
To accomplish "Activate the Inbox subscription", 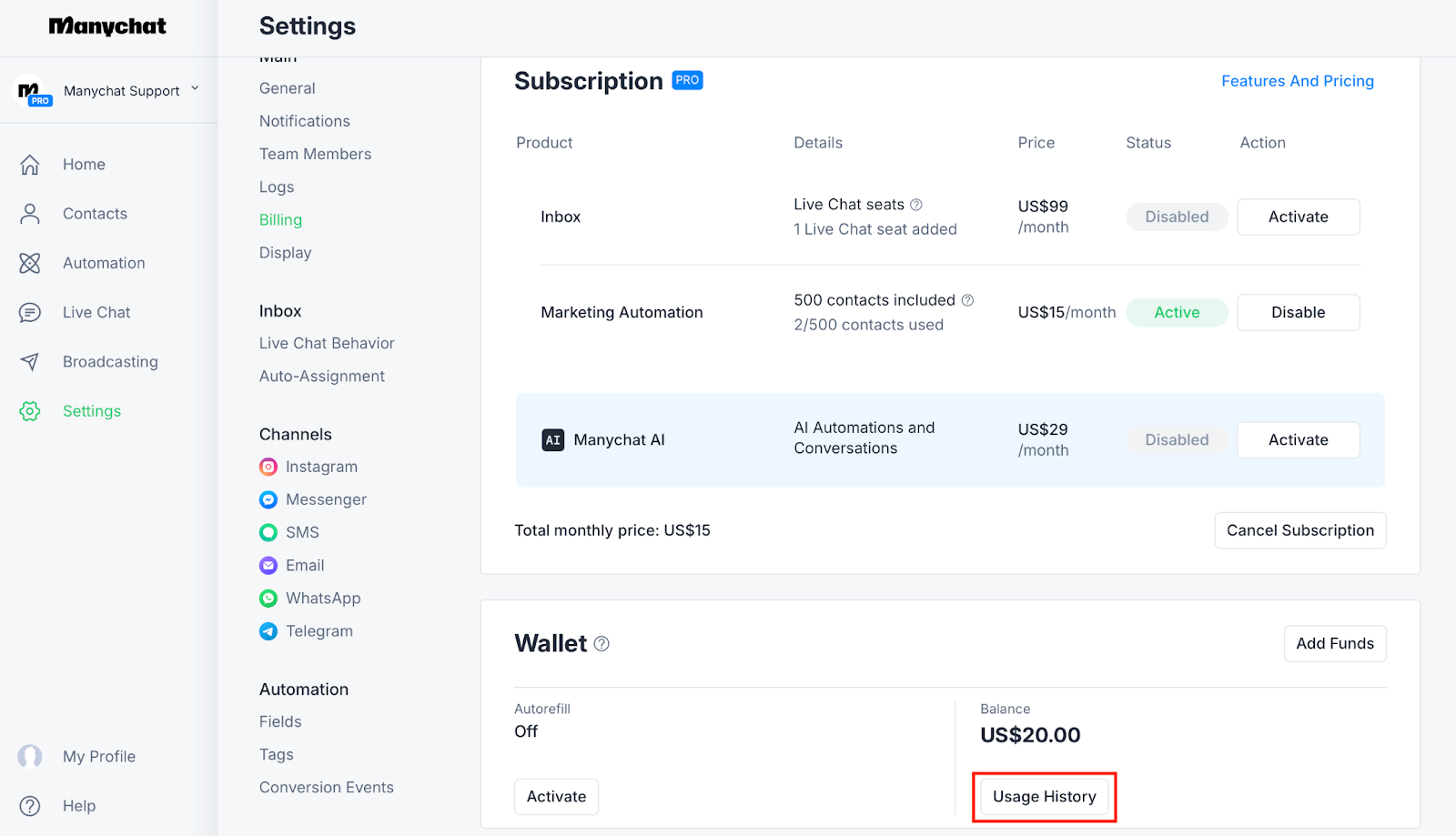I will 1298,217.
